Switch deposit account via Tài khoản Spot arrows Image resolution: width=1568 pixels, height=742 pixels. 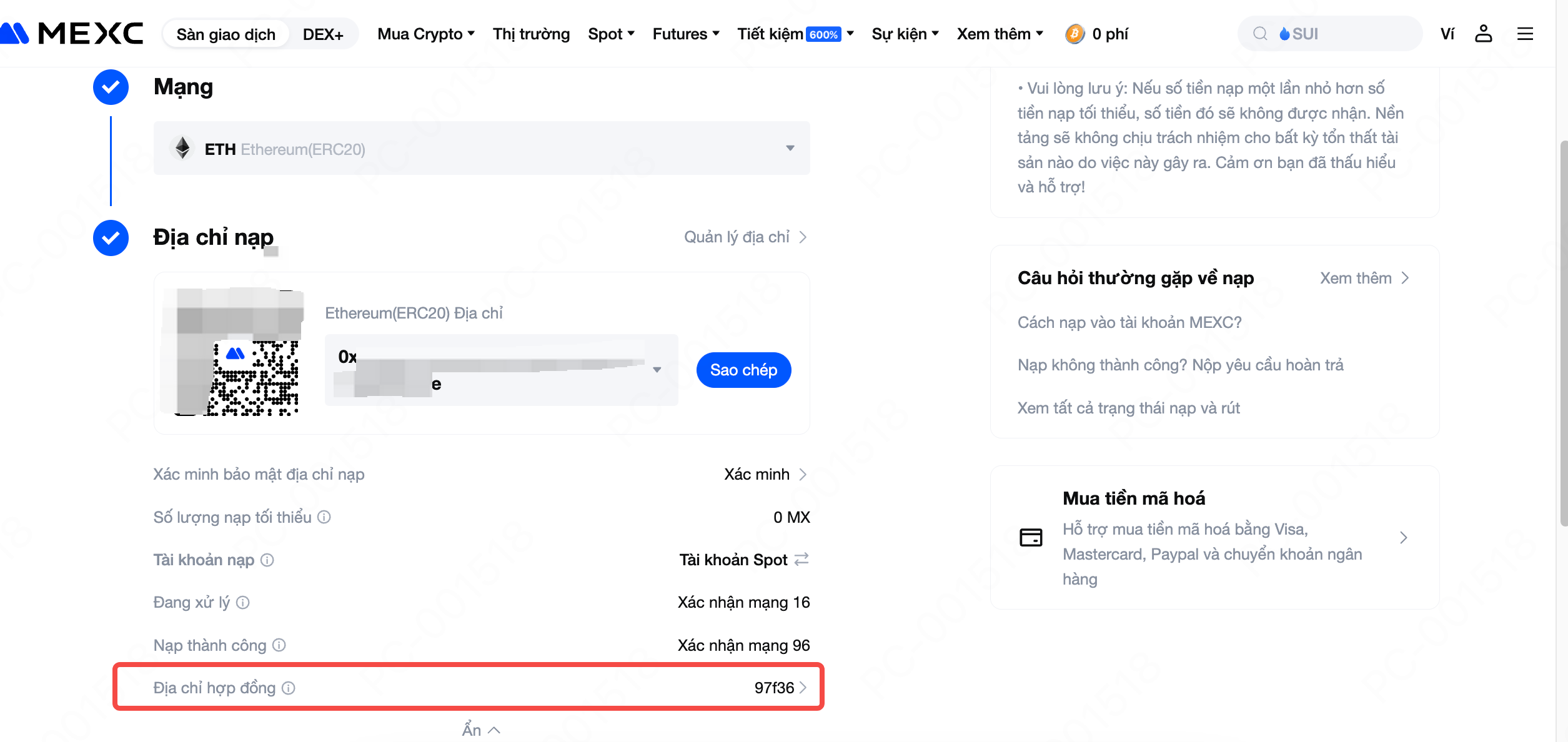(801, 559)
